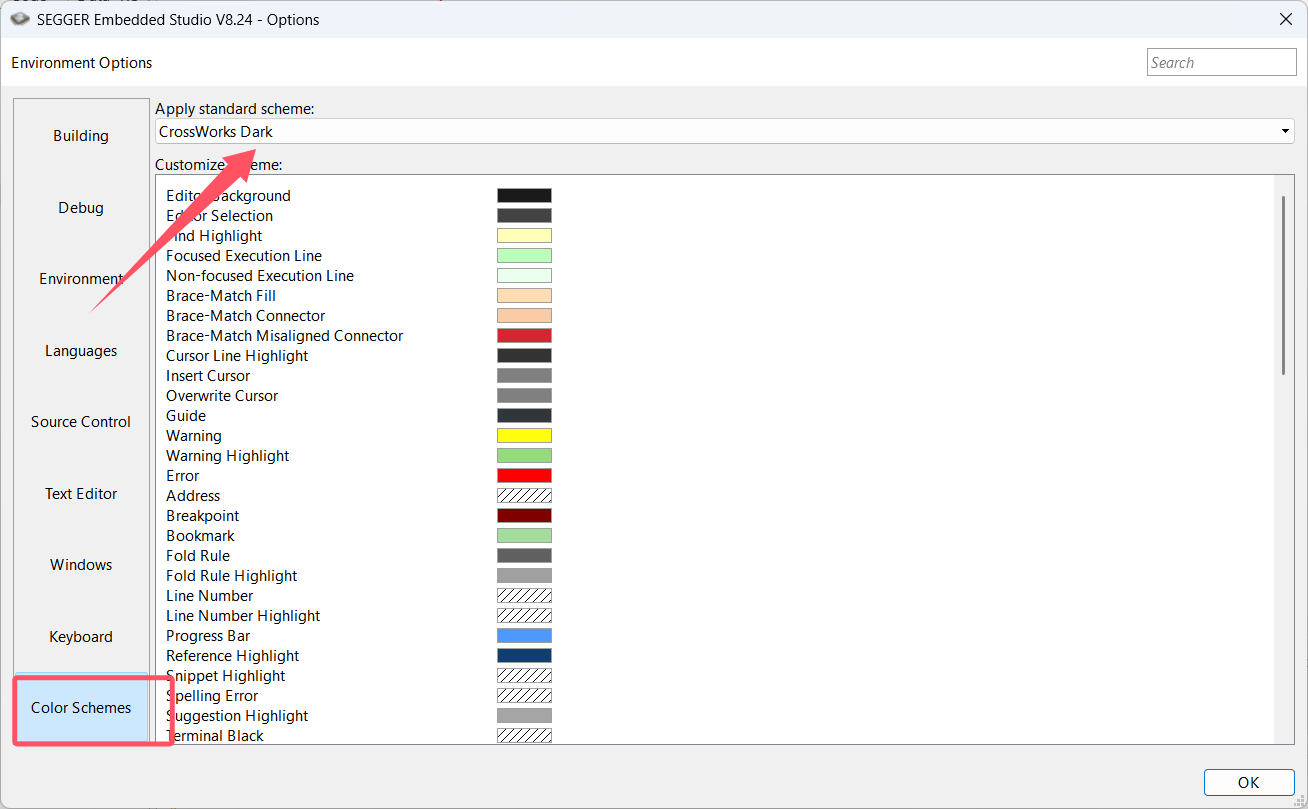This screenshot has width=1308, height=809.
Task: Select the Progress Bar row label
Action: pyautogui.click(x=208, y=636)
